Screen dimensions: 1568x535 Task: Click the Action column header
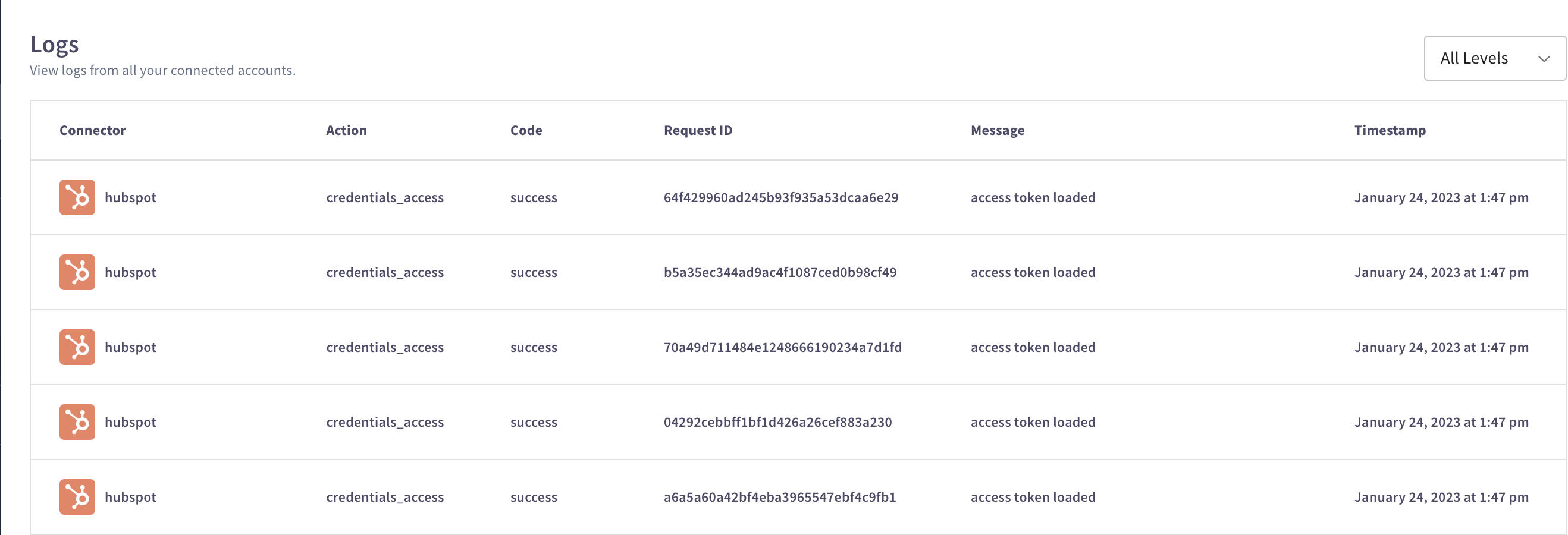pos(346,130)
